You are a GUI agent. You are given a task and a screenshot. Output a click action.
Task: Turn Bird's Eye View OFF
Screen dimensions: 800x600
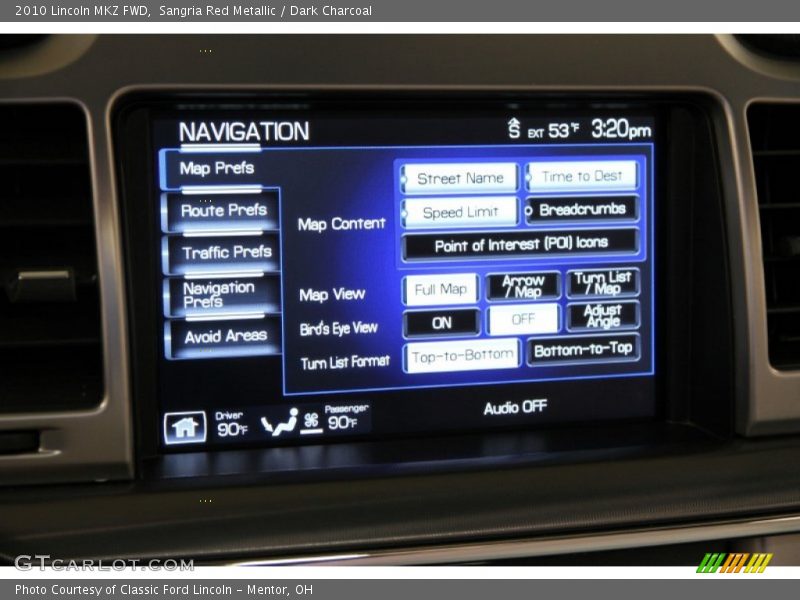pyautogui.click(x=523, y=320)
